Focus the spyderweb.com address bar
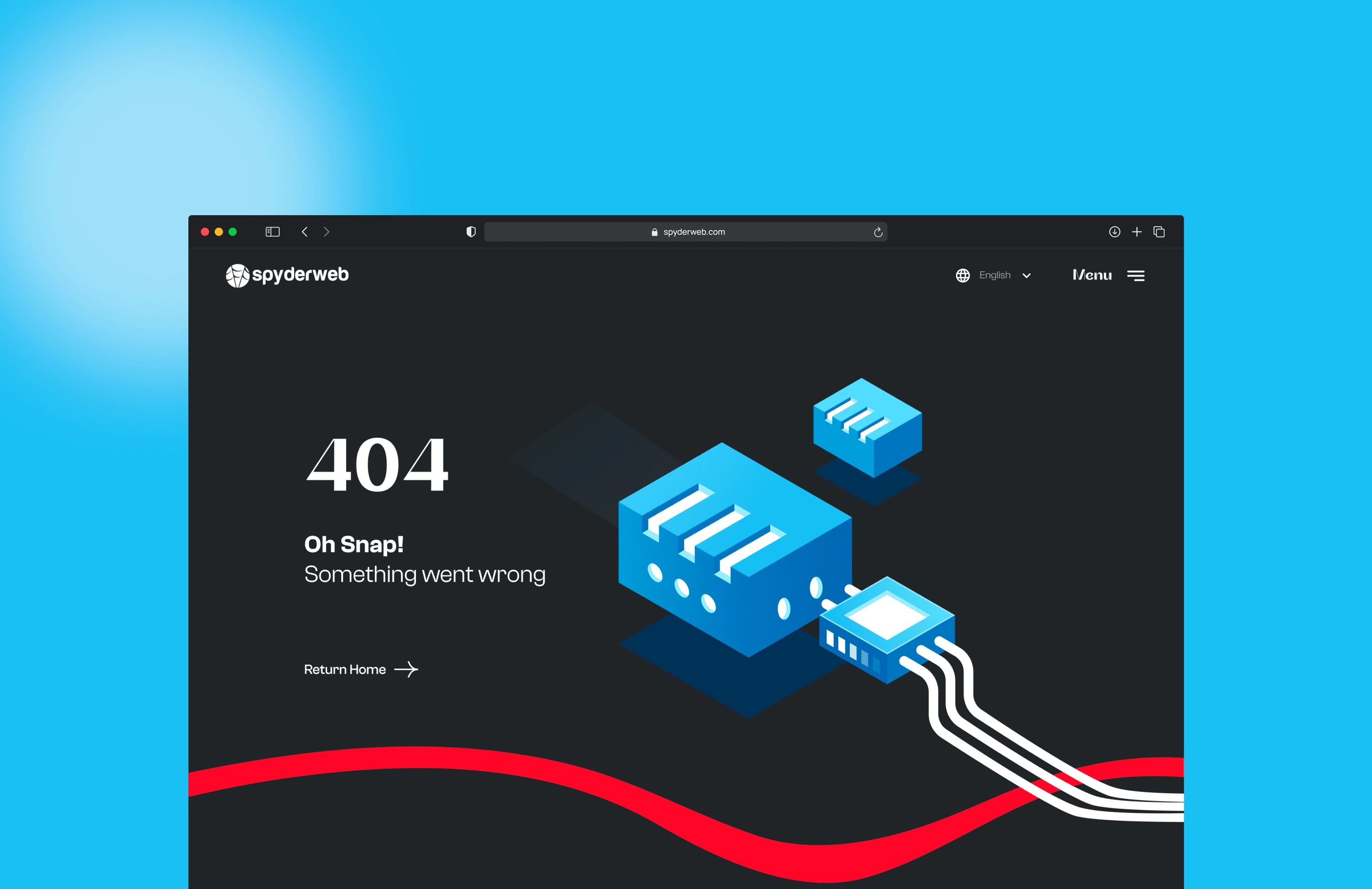 tap(686, 232)
